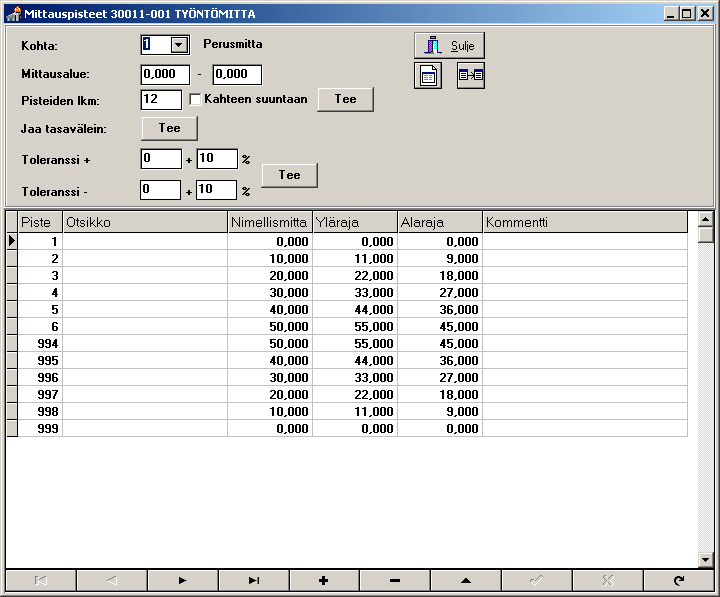Viewport: 720px width, 597px height.
Task: Refresh data with curved arrow icon
Action: tap(679, 580)
